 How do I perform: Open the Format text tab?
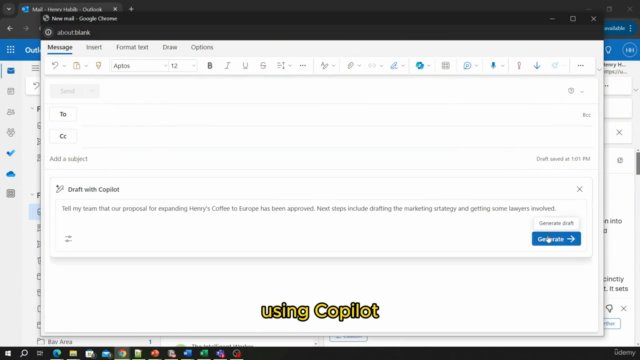132,47
